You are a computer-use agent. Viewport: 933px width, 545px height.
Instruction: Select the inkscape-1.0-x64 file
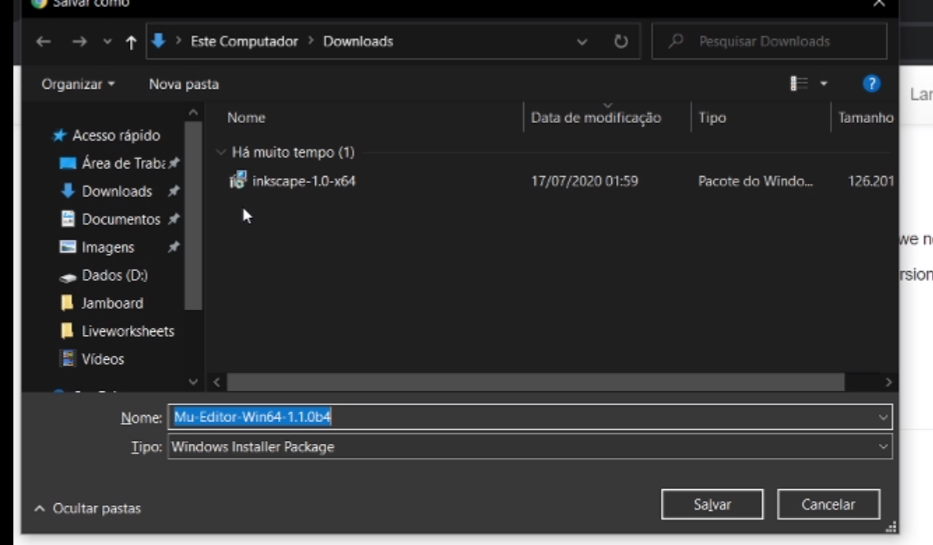point(303,181)
